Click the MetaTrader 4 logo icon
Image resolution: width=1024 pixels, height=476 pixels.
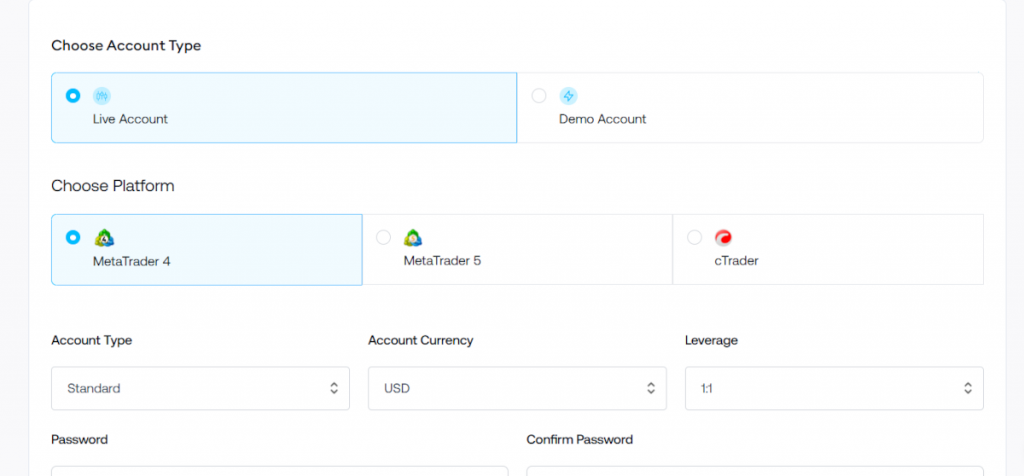tap(104, 238)
